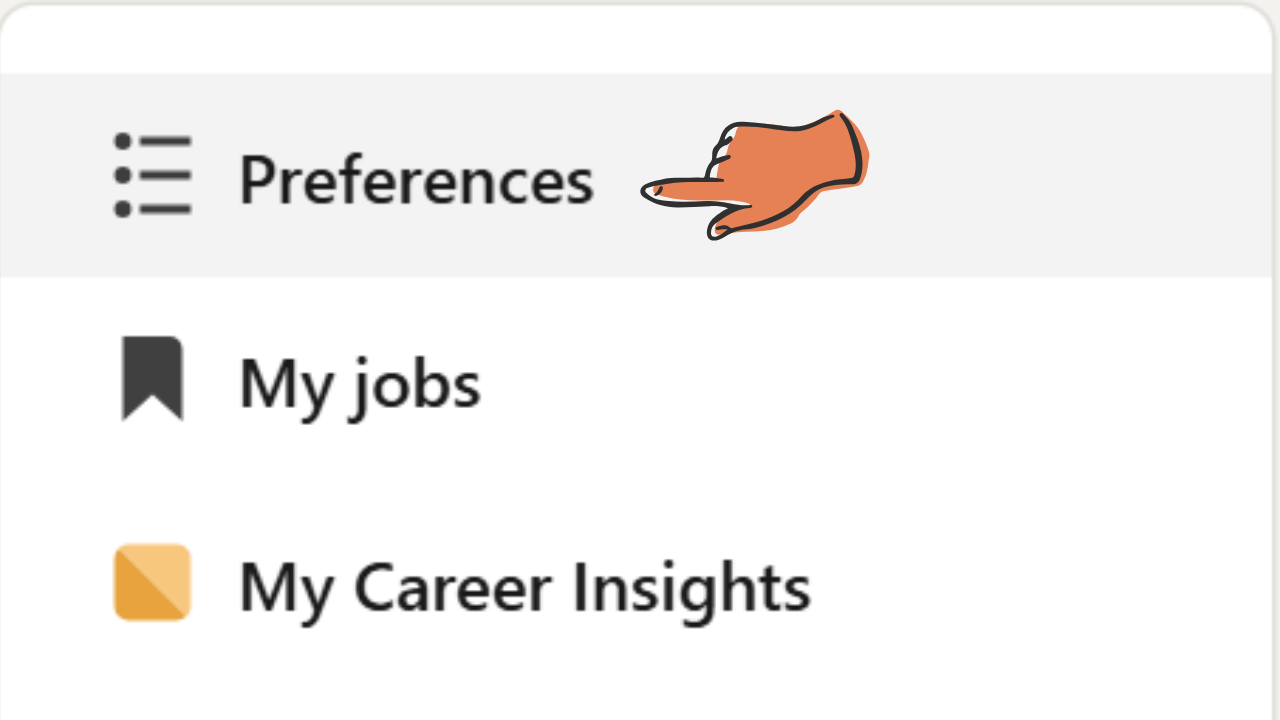The image size is (1280, 720).
Task: Click the top edge of the menu panel
Action: (640, 42)
